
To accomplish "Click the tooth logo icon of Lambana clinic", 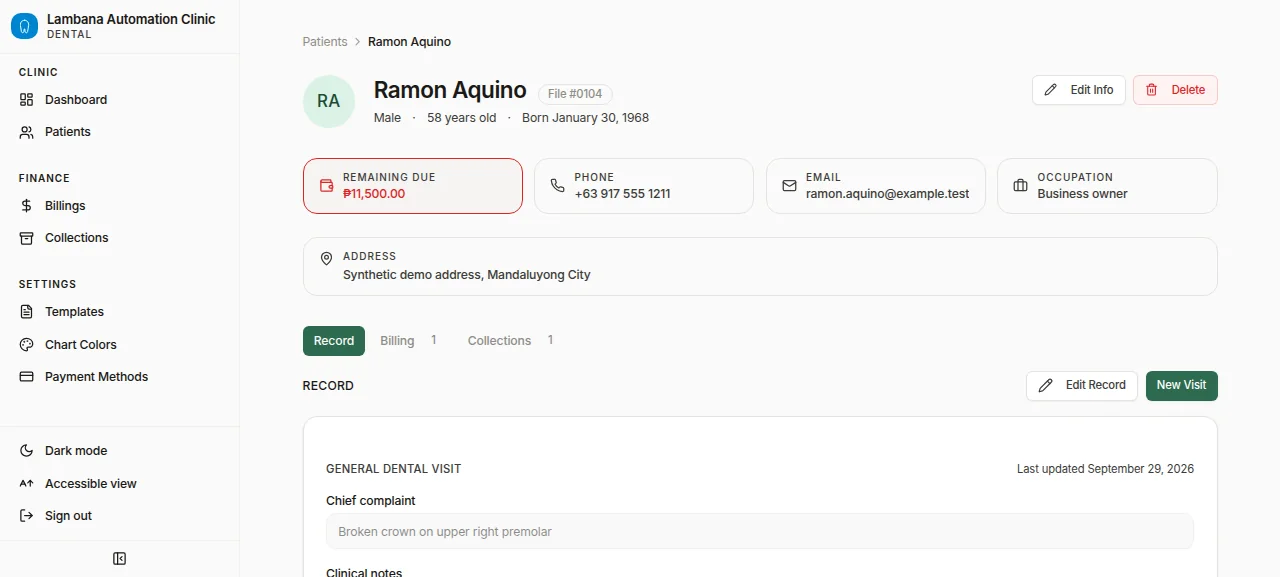I will pyautogui.click(x=24, y=26).
